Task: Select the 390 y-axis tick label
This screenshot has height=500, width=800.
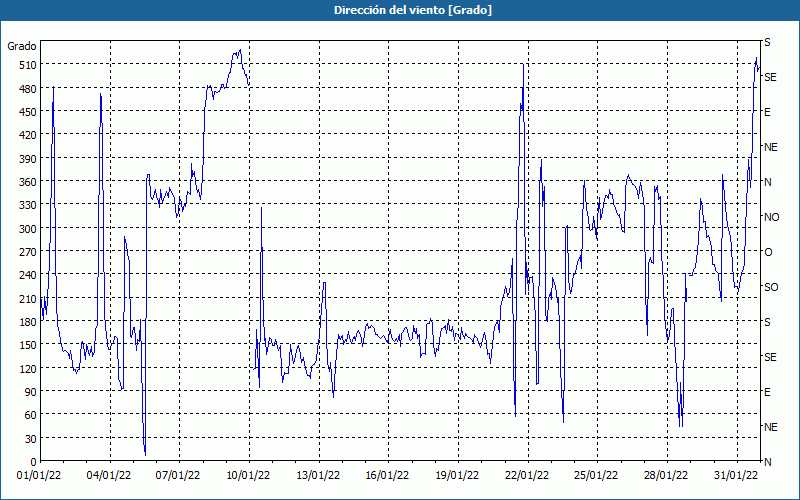Action: click(28, 159)
